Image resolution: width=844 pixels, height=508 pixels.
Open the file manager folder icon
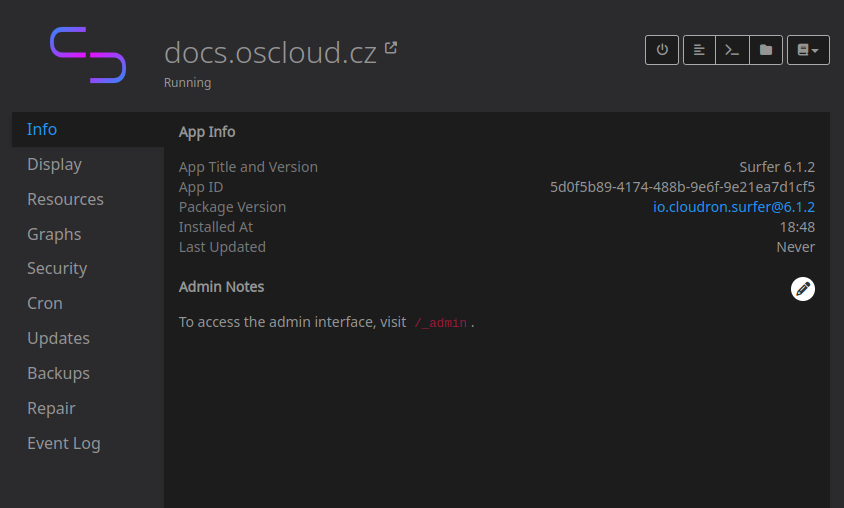(x=765, y=50)
